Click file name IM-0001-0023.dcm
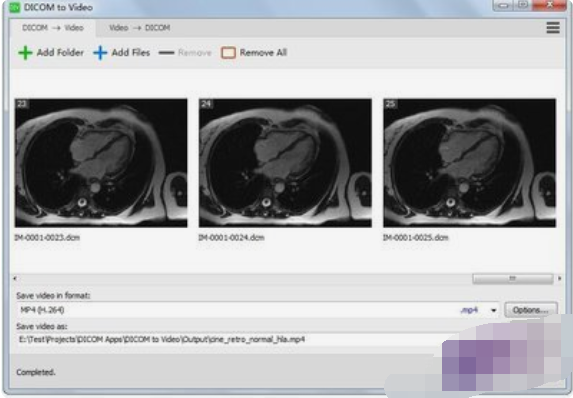 coord(47,238)
